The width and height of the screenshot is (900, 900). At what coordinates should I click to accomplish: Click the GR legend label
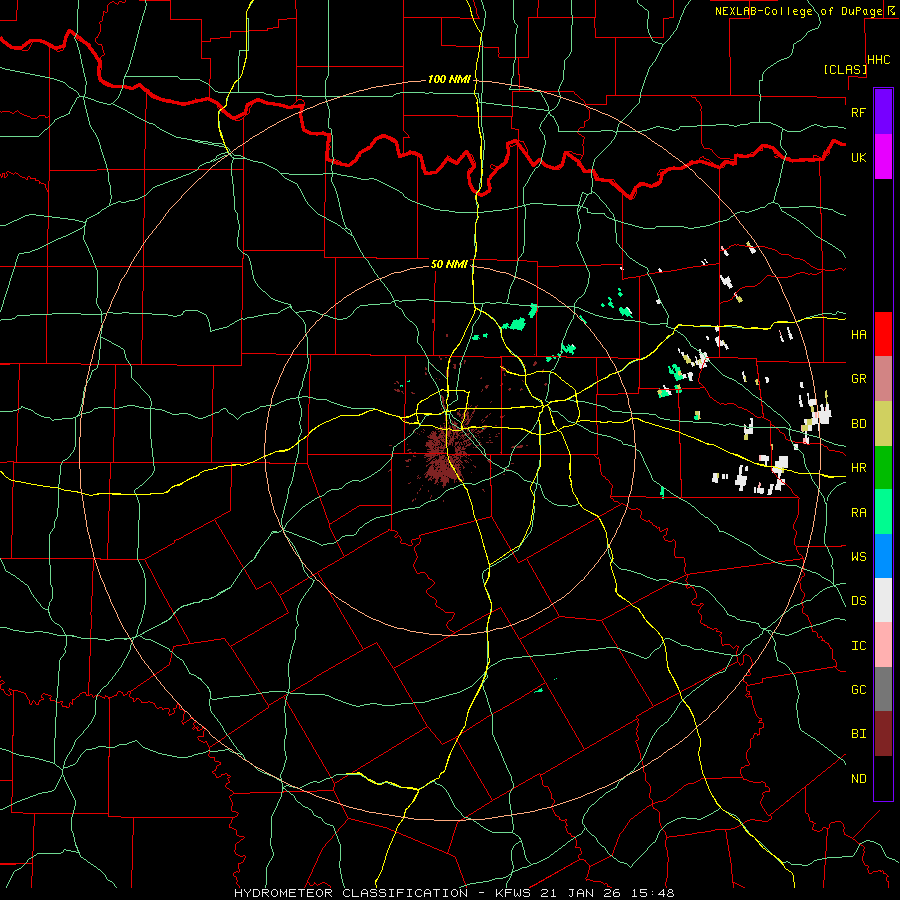pyautogui.click(x=858, y=379)
